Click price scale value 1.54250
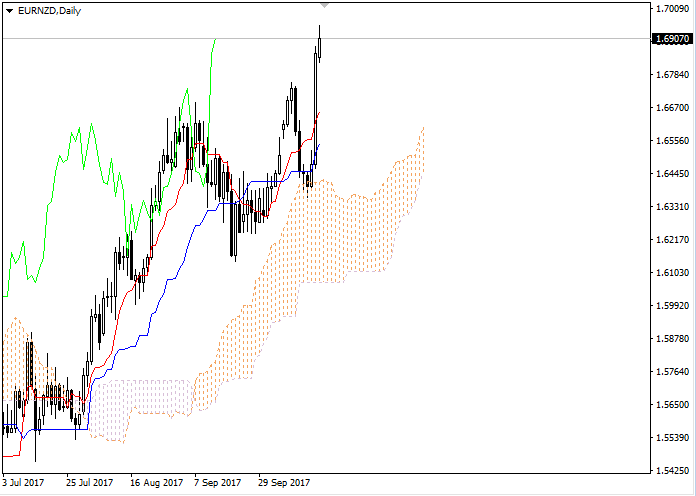696x496 pixels. click(672, 471)
